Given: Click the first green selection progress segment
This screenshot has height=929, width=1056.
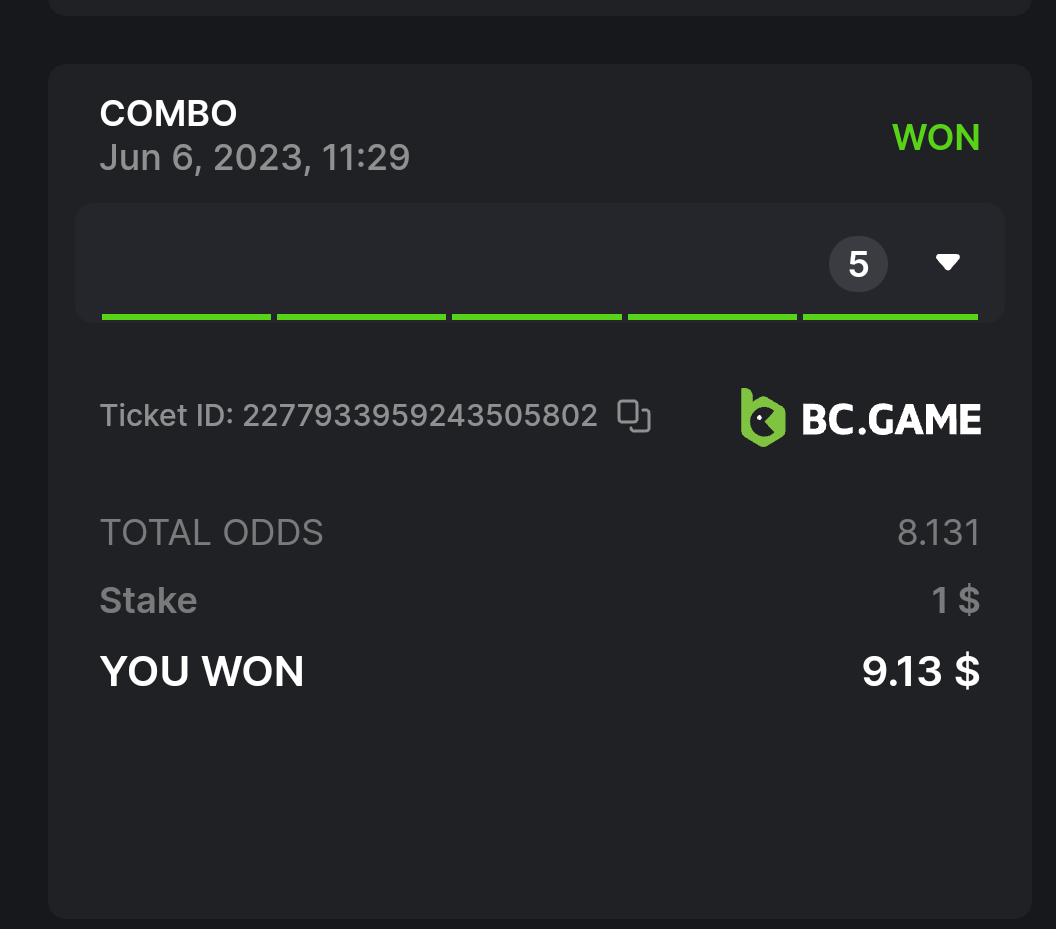Looking at the screenshot, I should click(x=186, y=317).
